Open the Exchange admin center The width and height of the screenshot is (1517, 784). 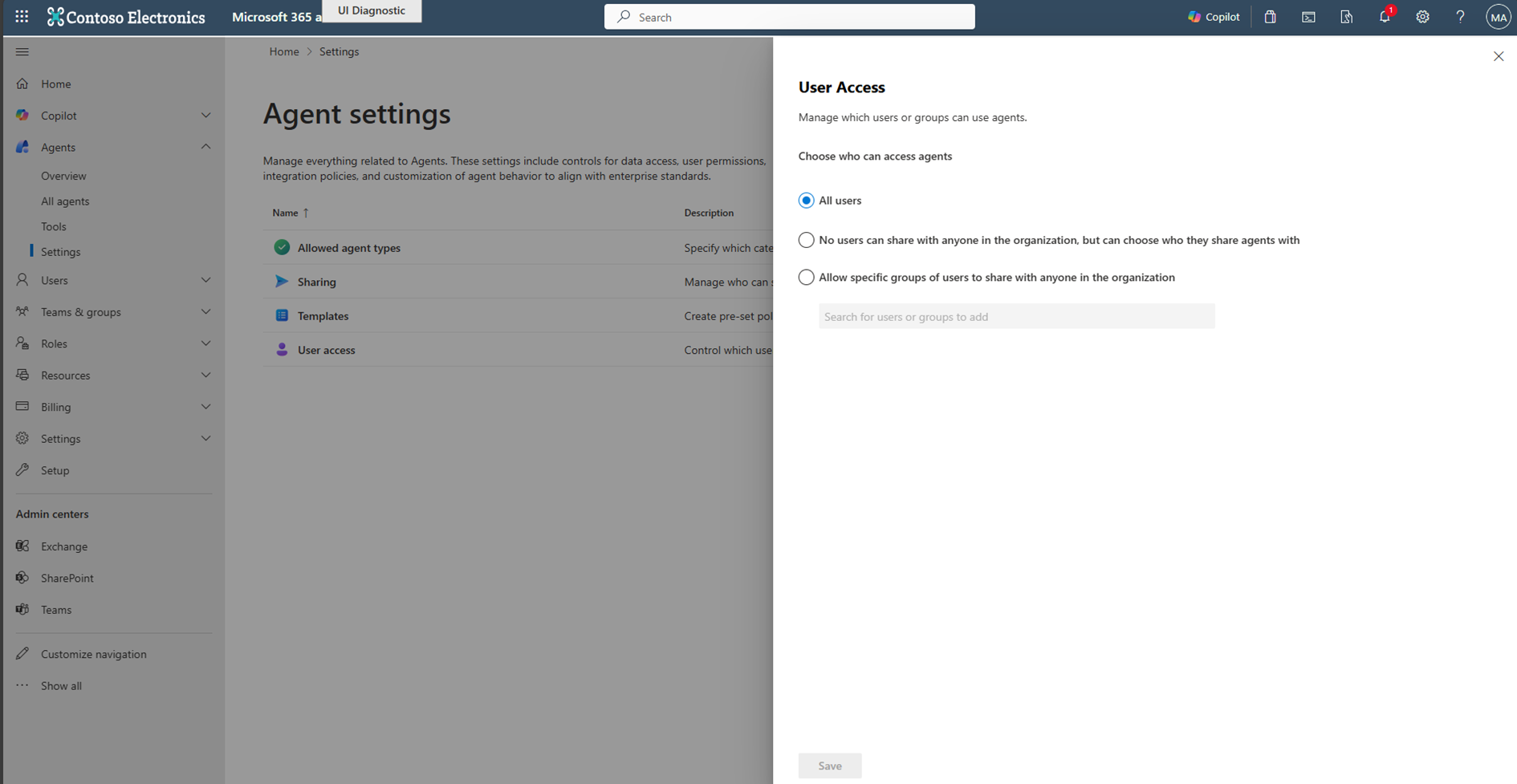coord(63,546)
